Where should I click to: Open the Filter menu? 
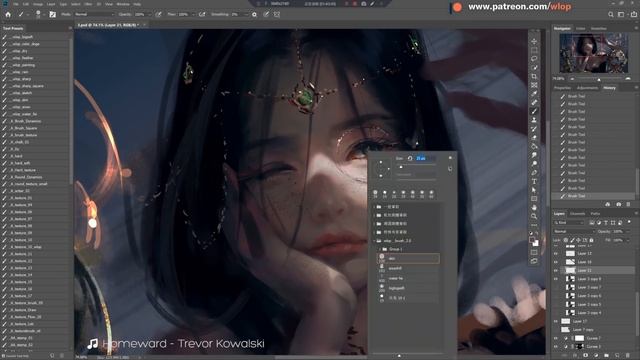tap(88, 4)
